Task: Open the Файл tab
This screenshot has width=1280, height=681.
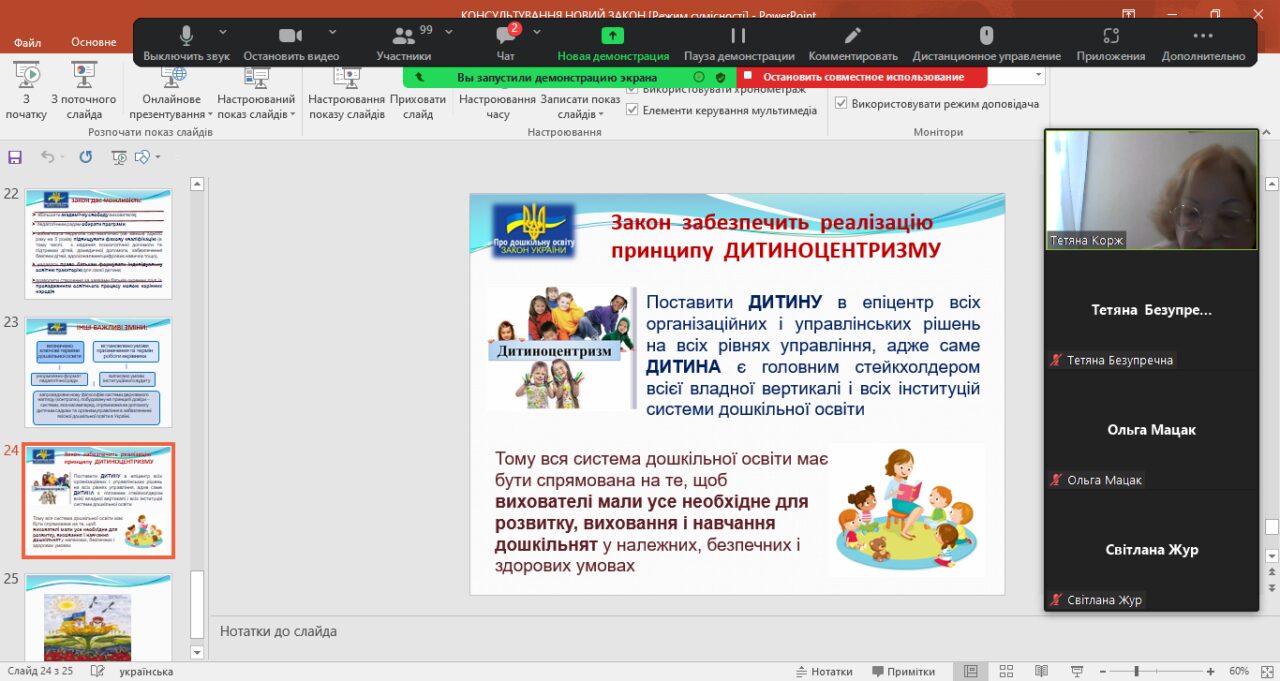Action: (28, 43)
